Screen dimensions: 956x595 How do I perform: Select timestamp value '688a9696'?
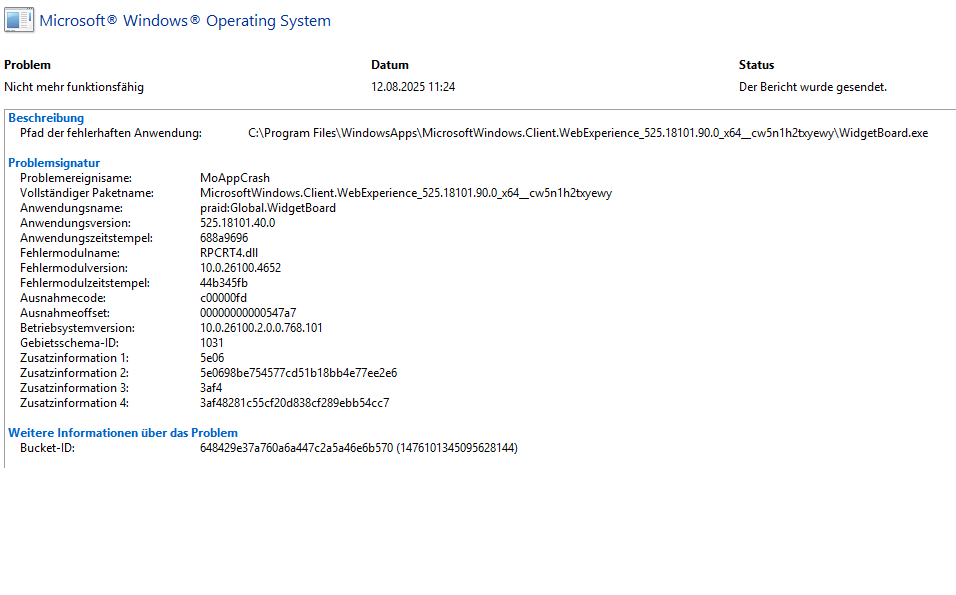point(224,238)
